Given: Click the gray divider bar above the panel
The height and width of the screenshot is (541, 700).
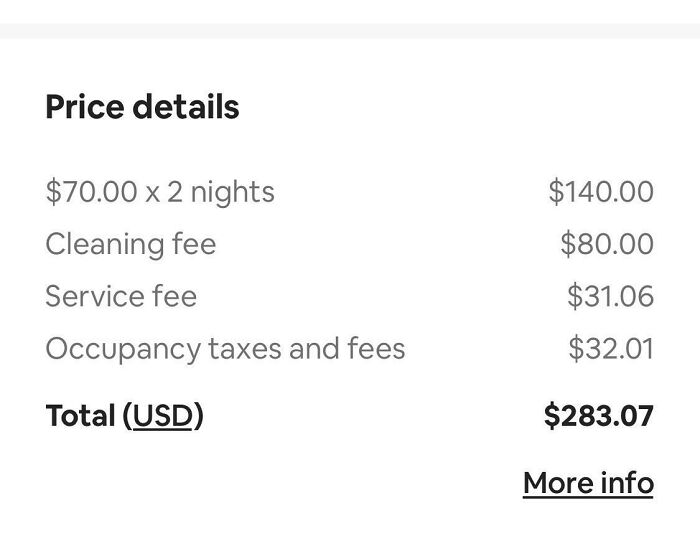Looking at the screenshot, I should (x=350, y=30).
